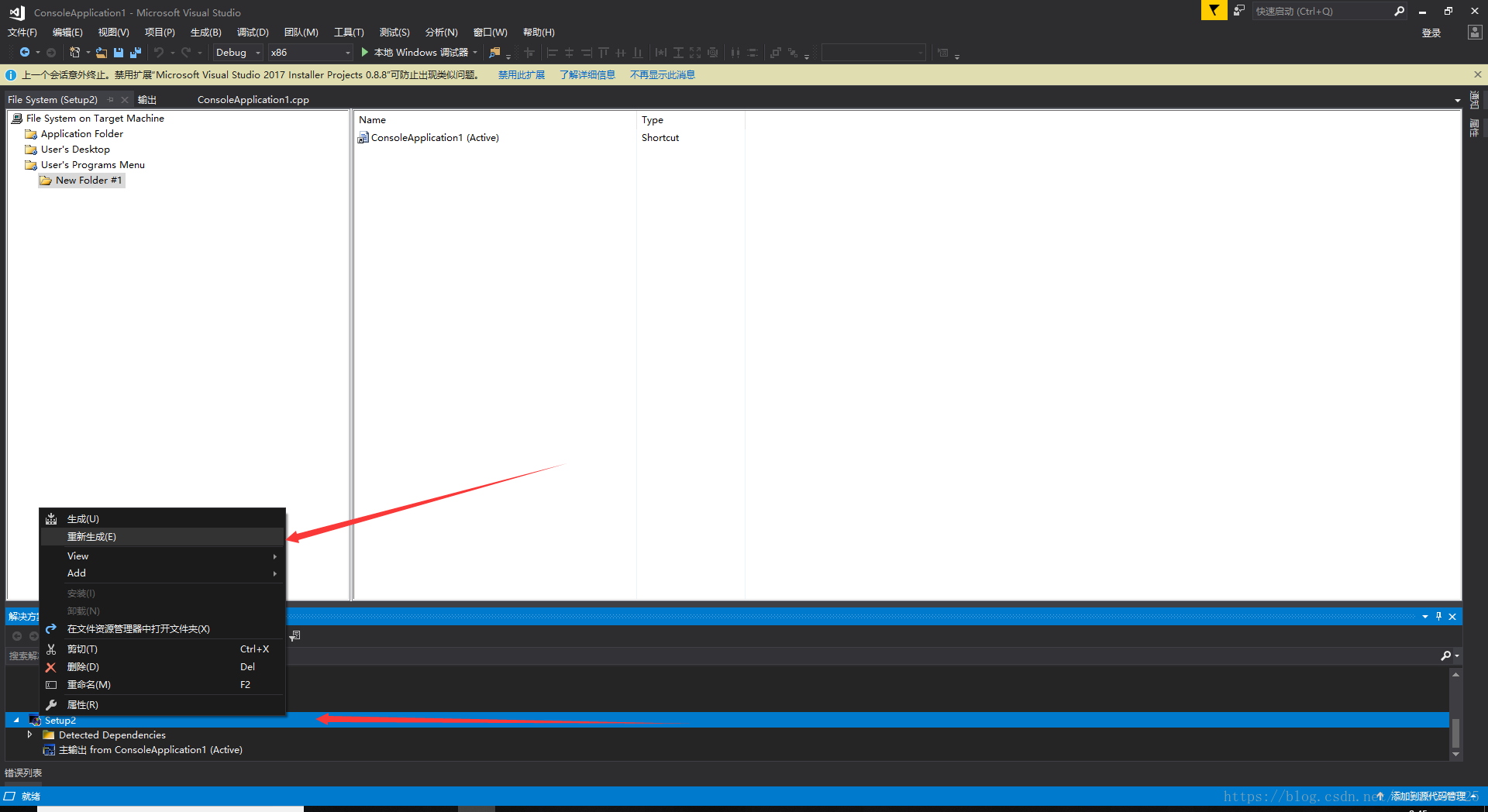The height and width of the screenshot is (812, 1488).
Task: Open the 帮助(H) menu
Action: pos(539,33)
